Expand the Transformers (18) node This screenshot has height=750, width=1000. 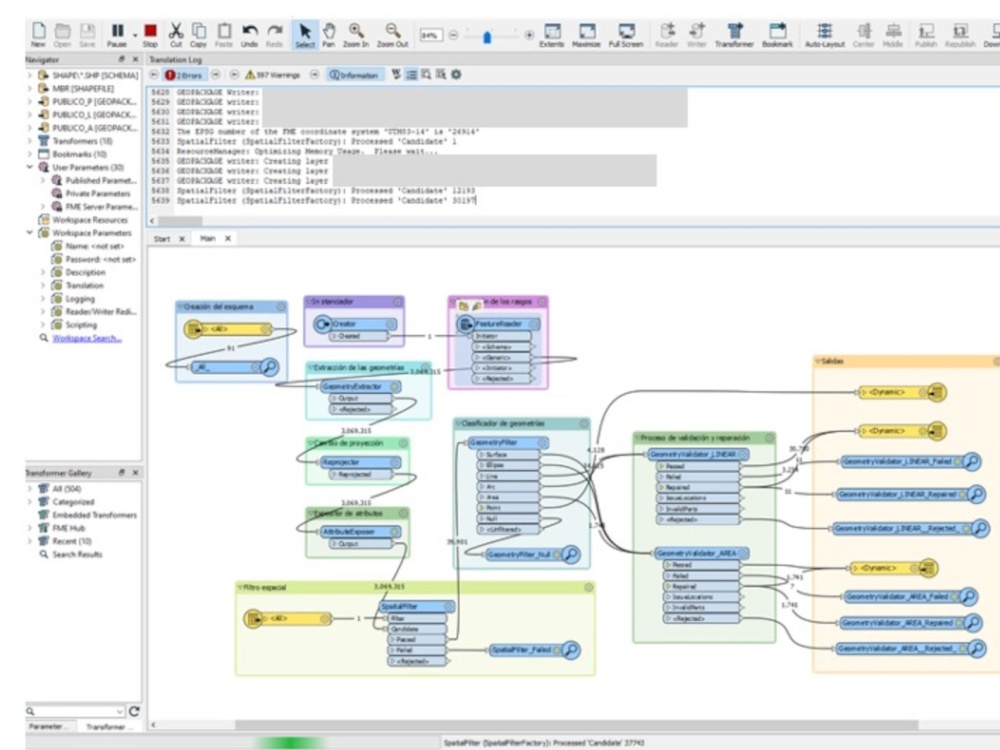coord(29,141)
